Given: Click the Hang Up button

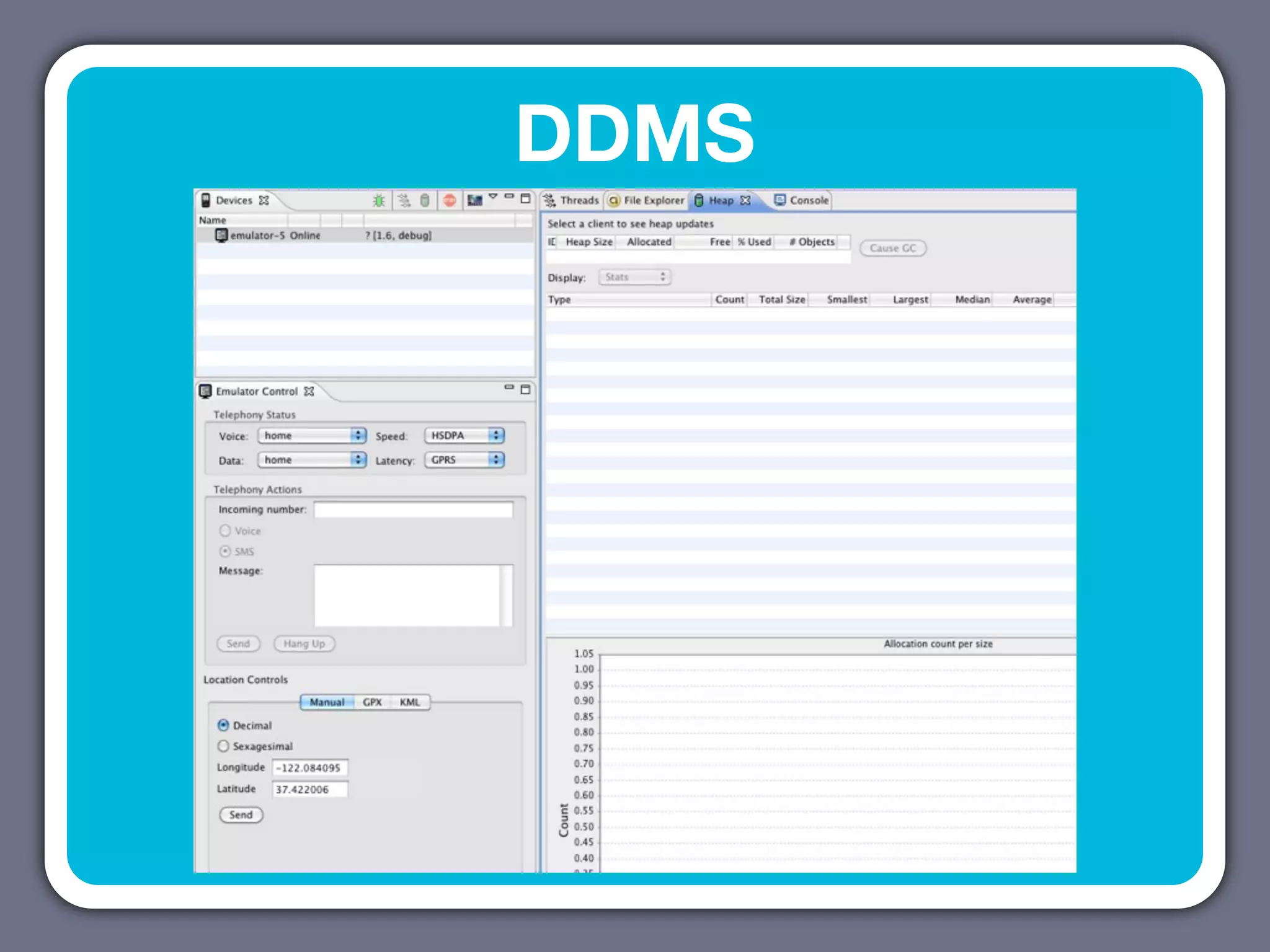Looking at the screenshot, I should pos(304,644).
